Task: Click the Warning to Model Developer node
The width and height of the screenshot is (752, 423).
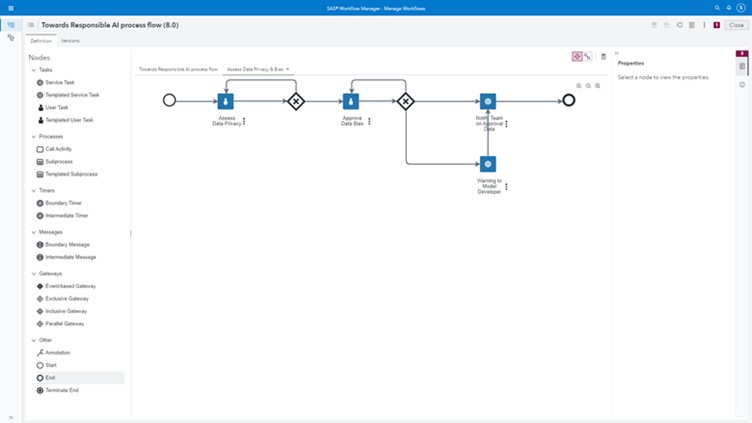Action: tap(488, 164)
